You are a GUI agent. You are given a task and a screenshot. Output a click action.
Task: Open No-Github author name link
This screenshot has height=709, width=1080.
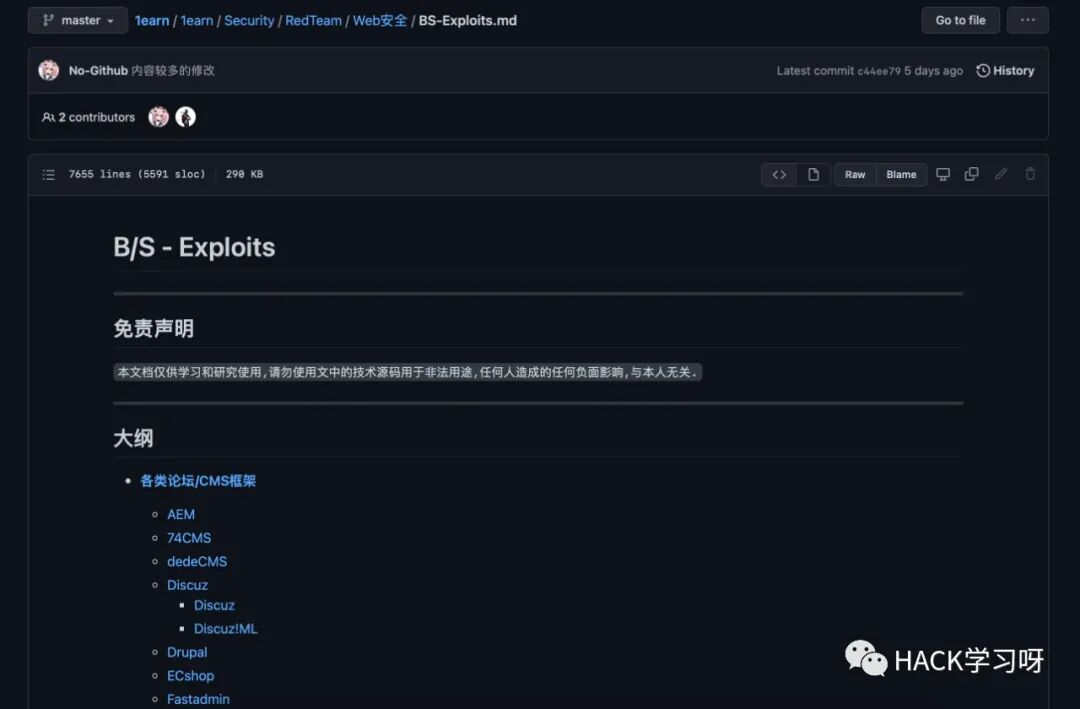coord(98,70)
